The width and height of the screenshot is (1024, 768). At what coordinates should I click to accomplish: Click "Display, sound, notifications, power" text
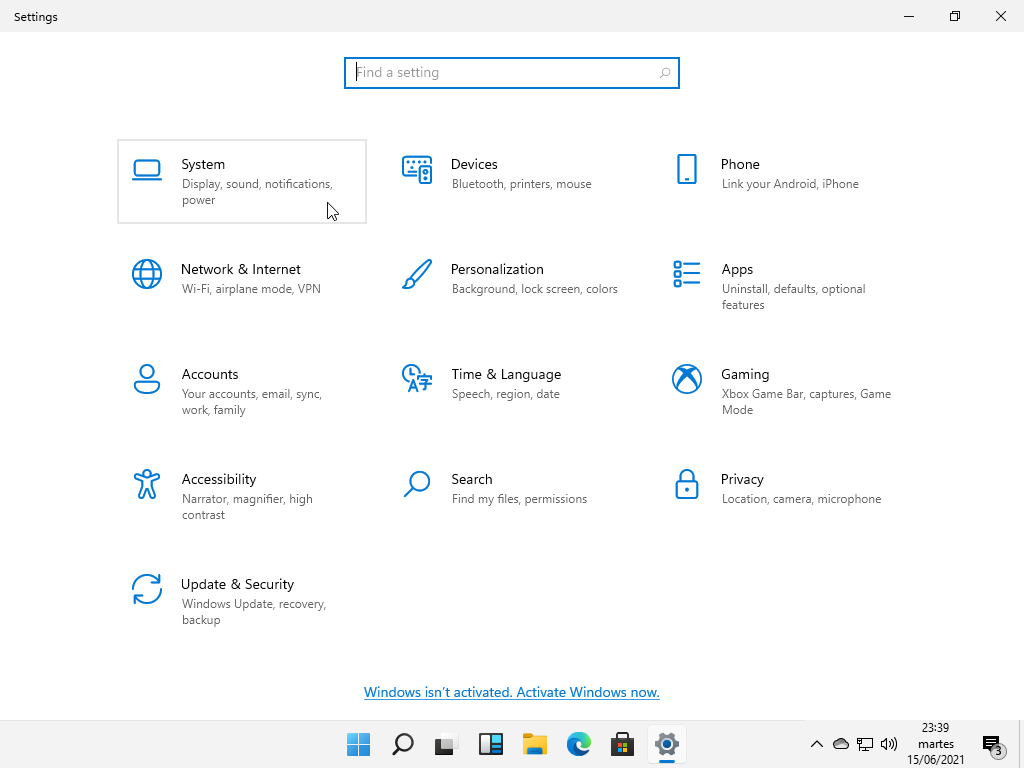257,192
